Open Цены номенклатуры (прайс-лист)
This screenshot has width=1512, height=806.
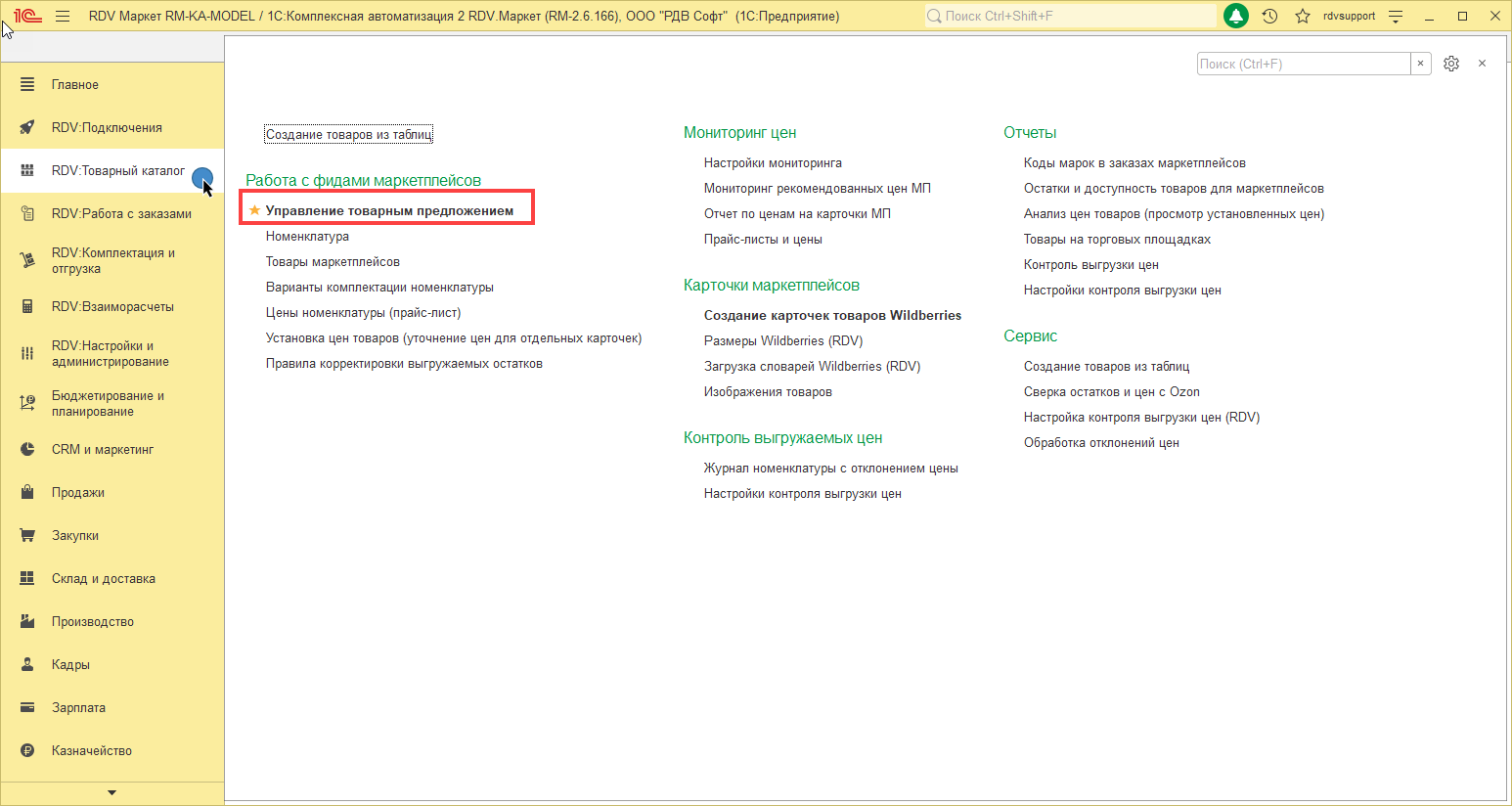363,313
